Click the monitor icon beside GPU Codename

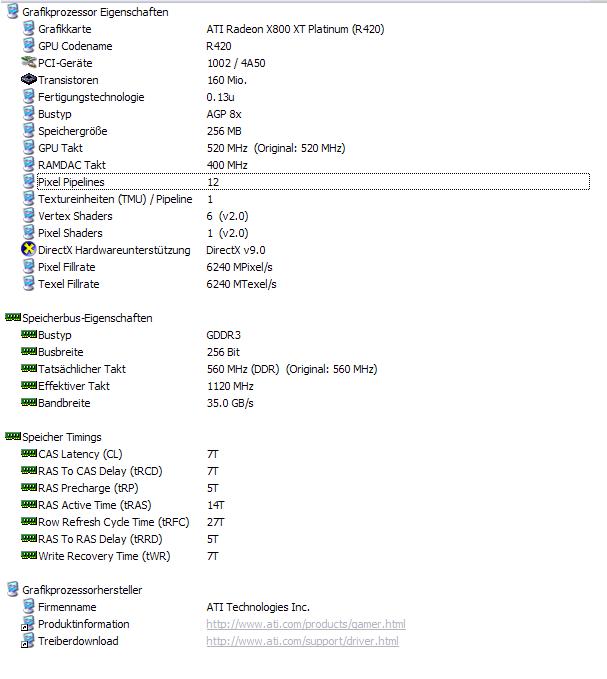click(x=29, y=46)
